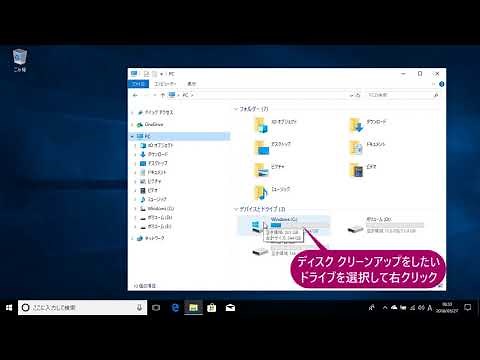480x360 pixels.
Task: Collapse the デバイスとドライブ (3) group header
Action: click(x=236, y=209)
